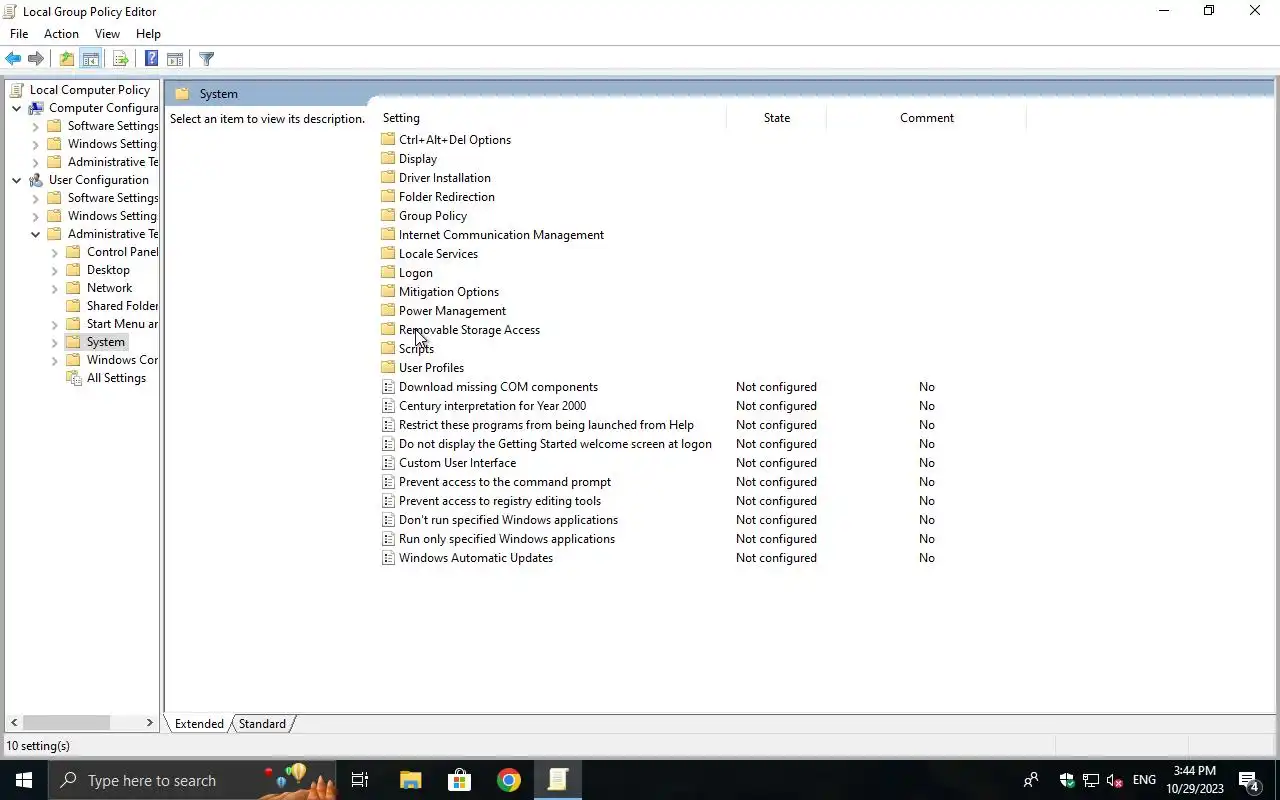Viewport: 1280px width, 800px height.
Task: Open the Windows Start button
Action: point(23,780)
